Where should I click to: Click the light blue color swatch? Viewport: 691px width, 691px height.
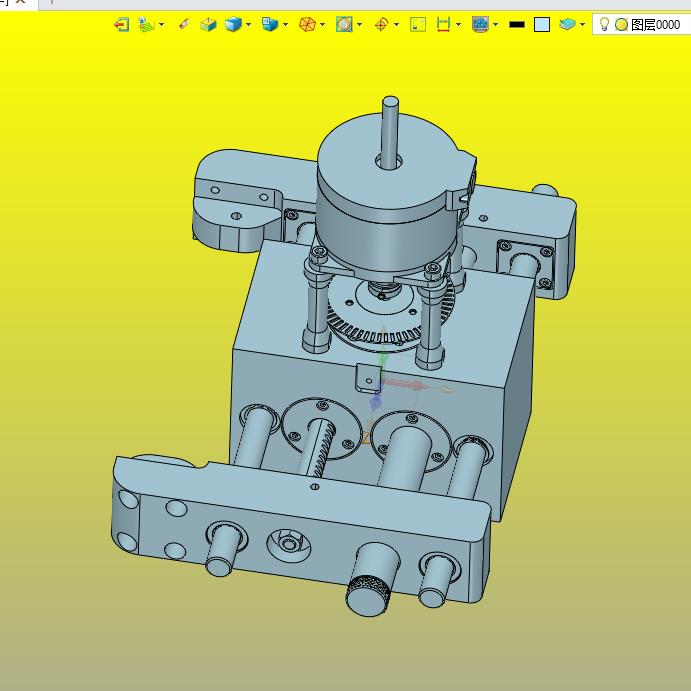(542, 25)
